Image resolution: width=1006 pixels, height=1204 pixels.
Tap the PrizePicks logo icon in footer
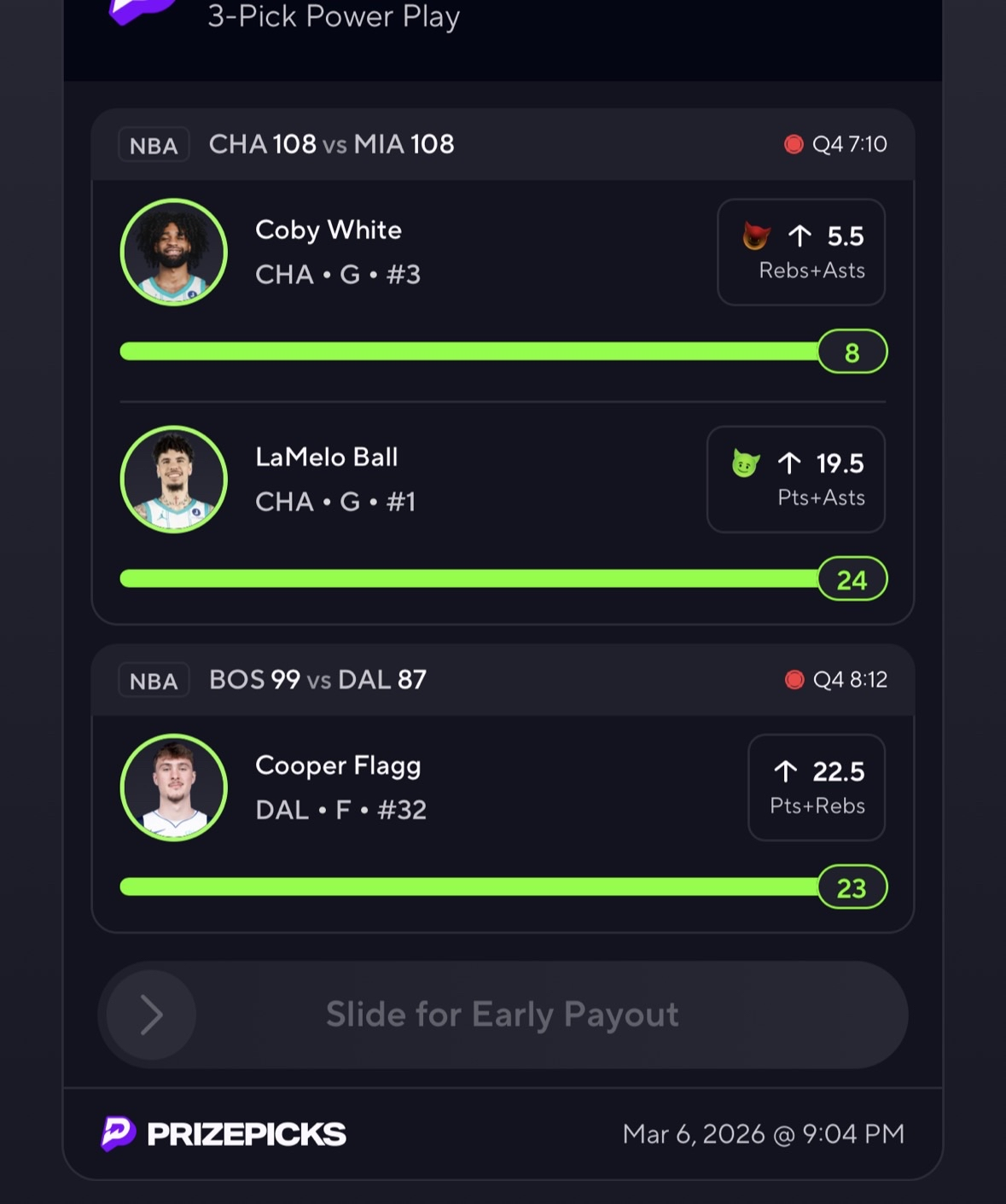(x=119, y=1133)
